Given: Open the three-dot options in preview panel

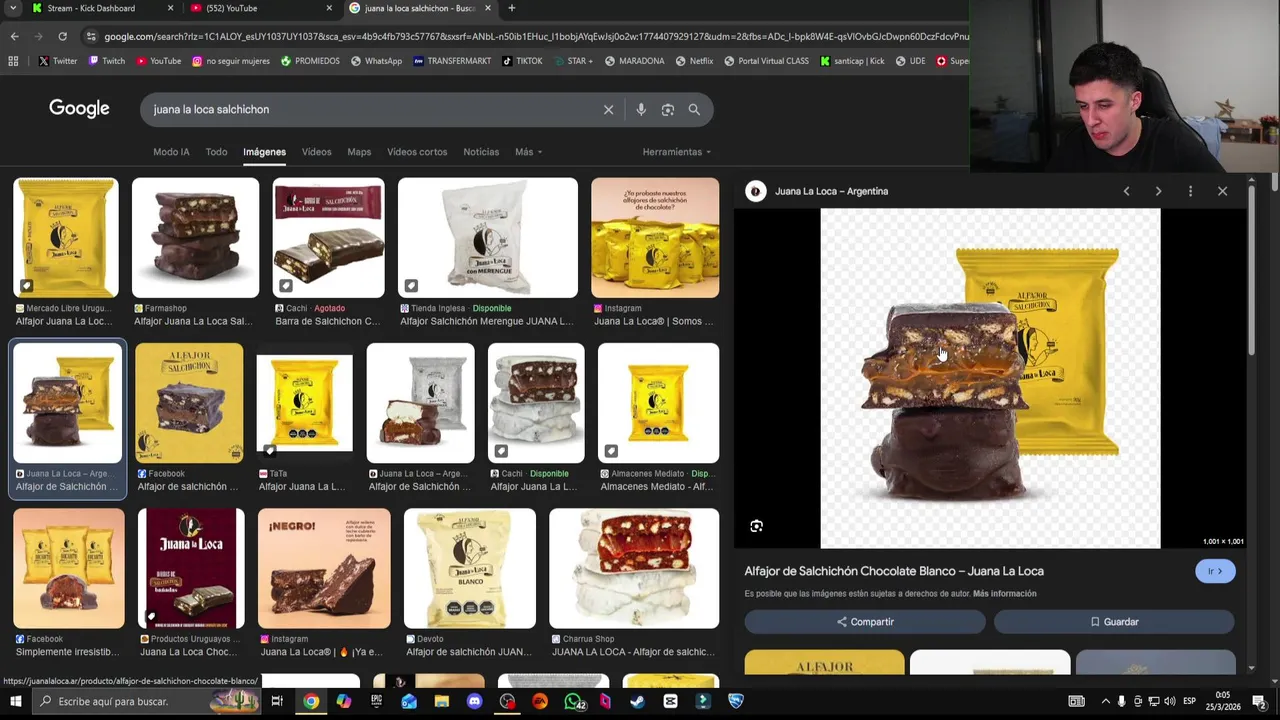Looking at the screenshot, I should click(x=1190, y=191).
